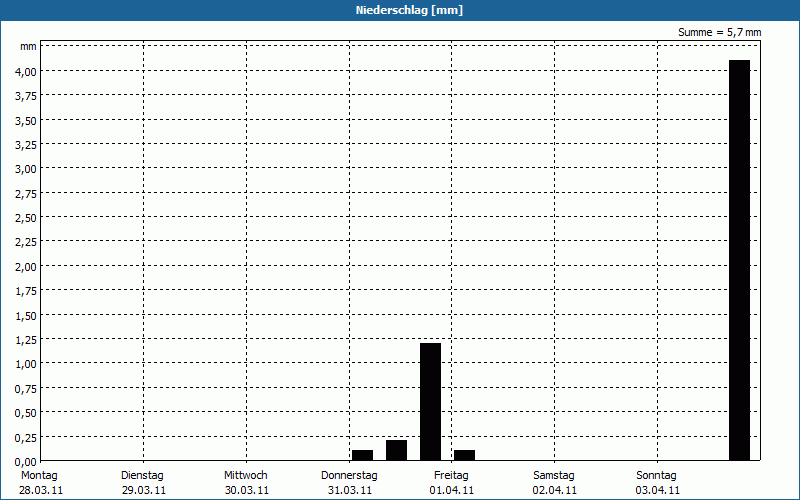The image size is (800, 500).
Task: Click the Niederschlag [mm] chart title
Action: [x=409, y=10]
